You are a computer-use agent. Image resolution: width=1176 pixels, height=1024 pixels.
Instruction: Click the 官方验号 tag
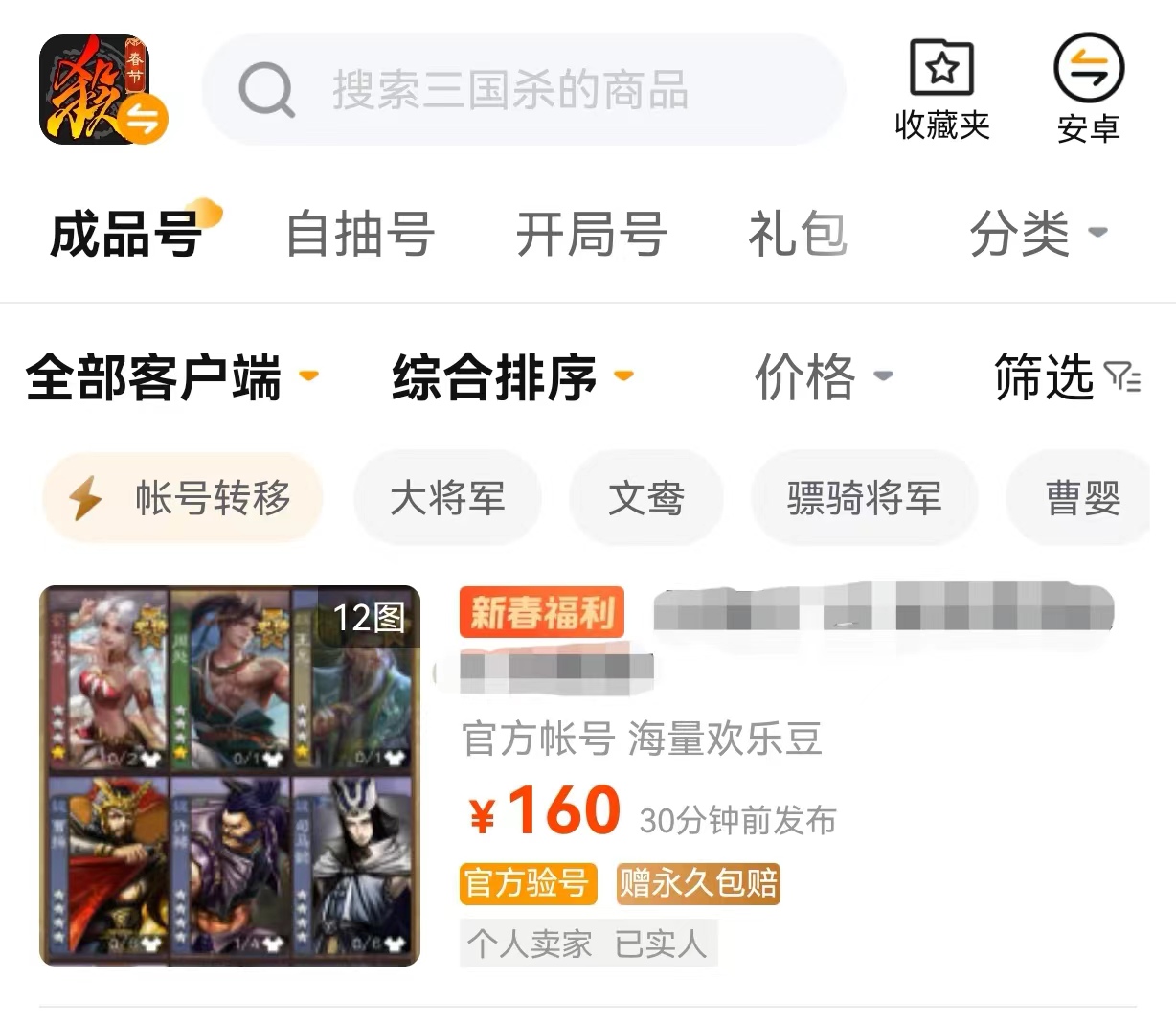(528, 883)
